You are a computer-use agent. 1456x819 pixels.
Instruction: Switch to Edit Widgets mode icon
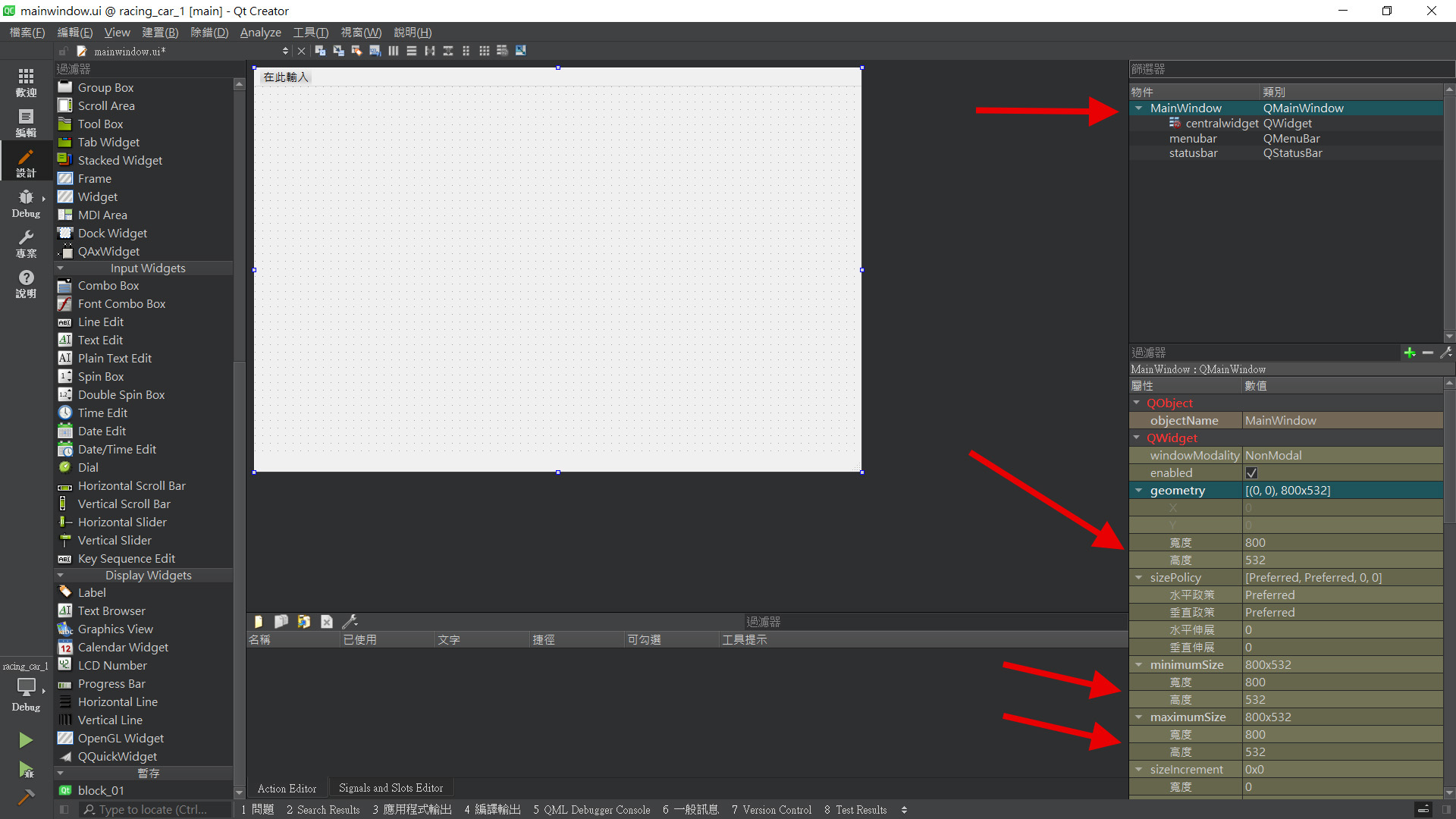pyautogui.click(x=320, y=51)
